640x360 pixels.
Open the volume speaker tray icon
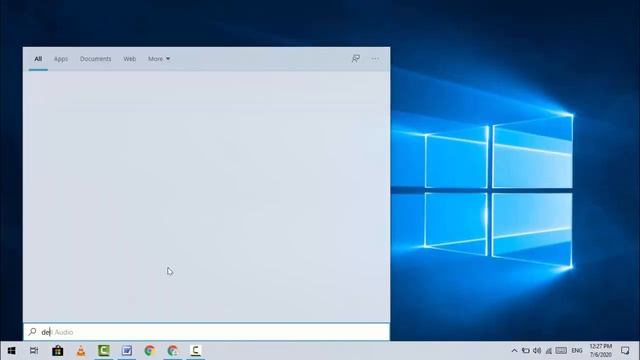coord(537,351)
